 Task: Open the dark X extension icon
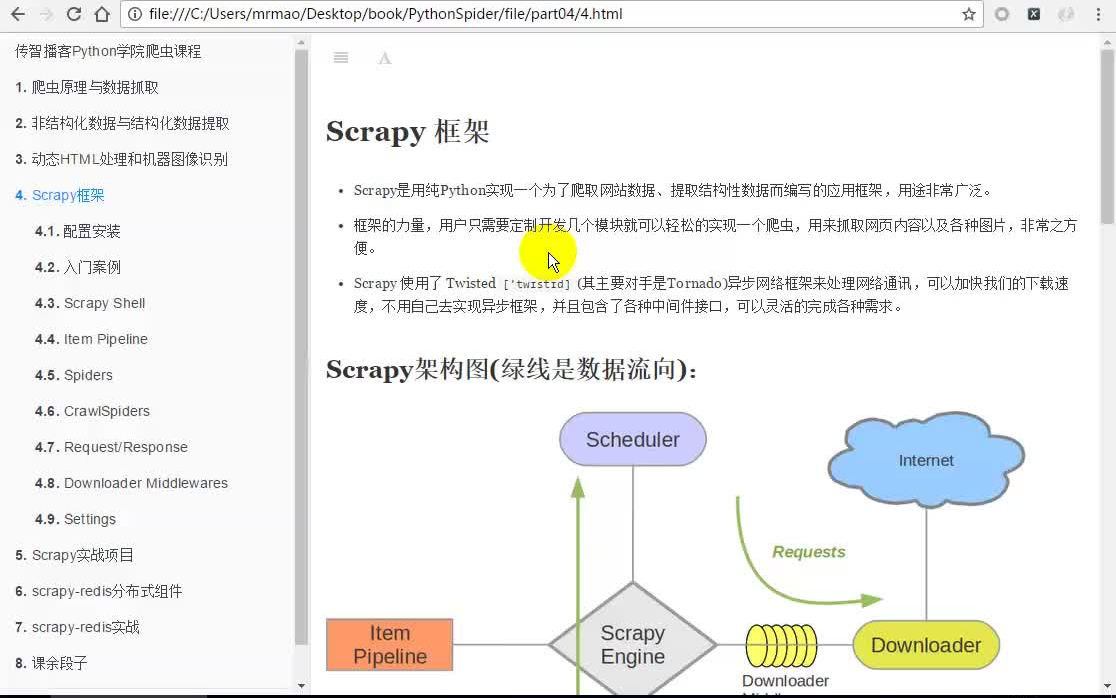1032,15
